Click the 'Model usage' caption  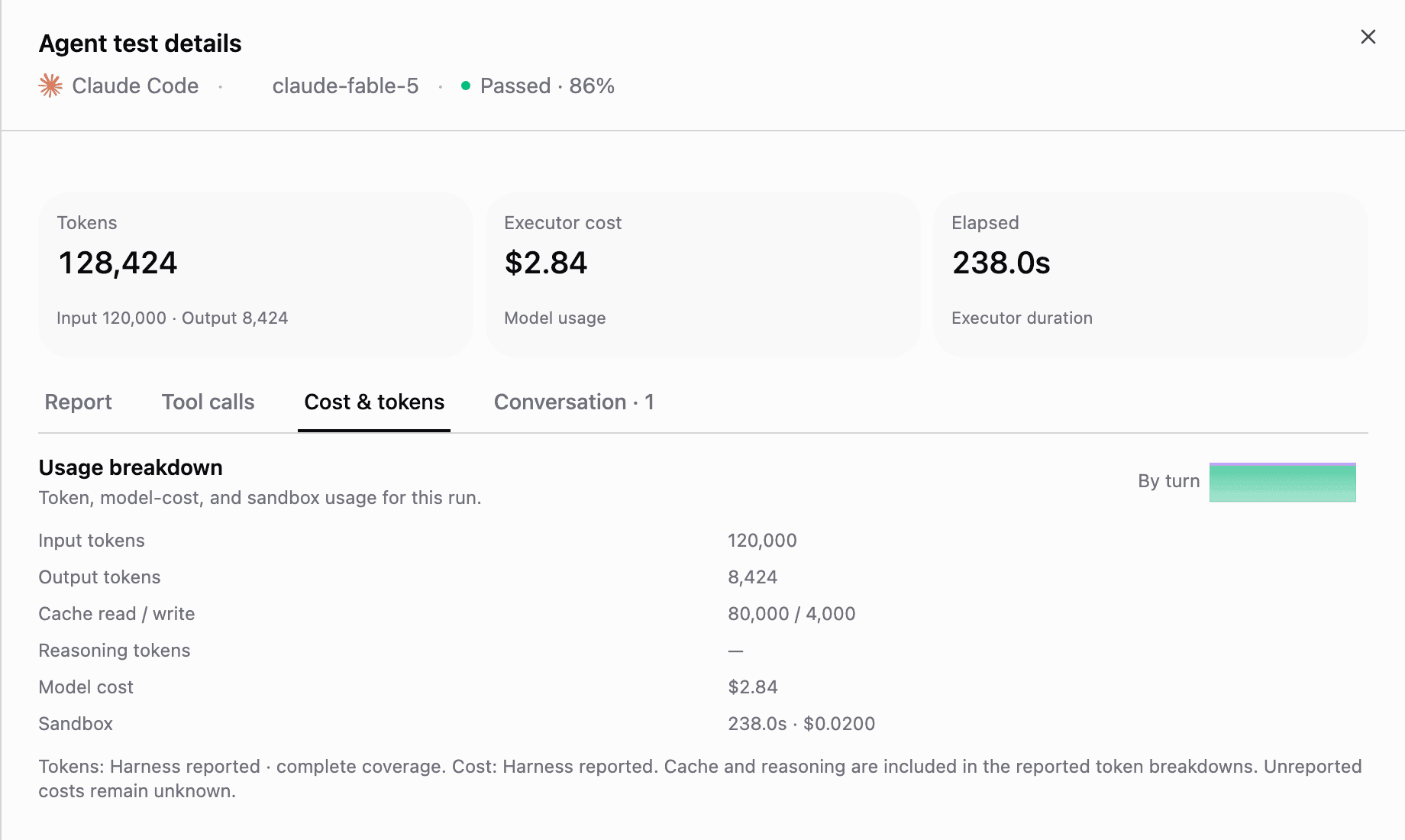pos(554,318)
